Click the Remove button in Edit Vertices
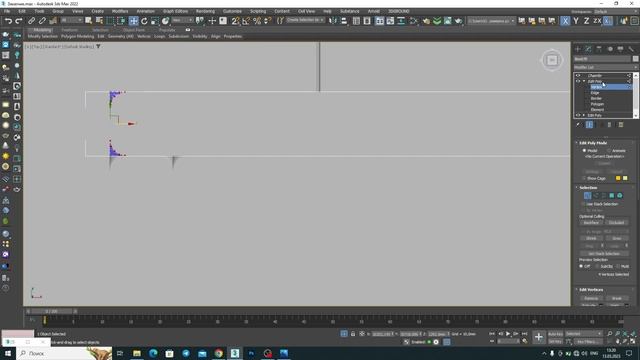 click(x=591, y=298)
